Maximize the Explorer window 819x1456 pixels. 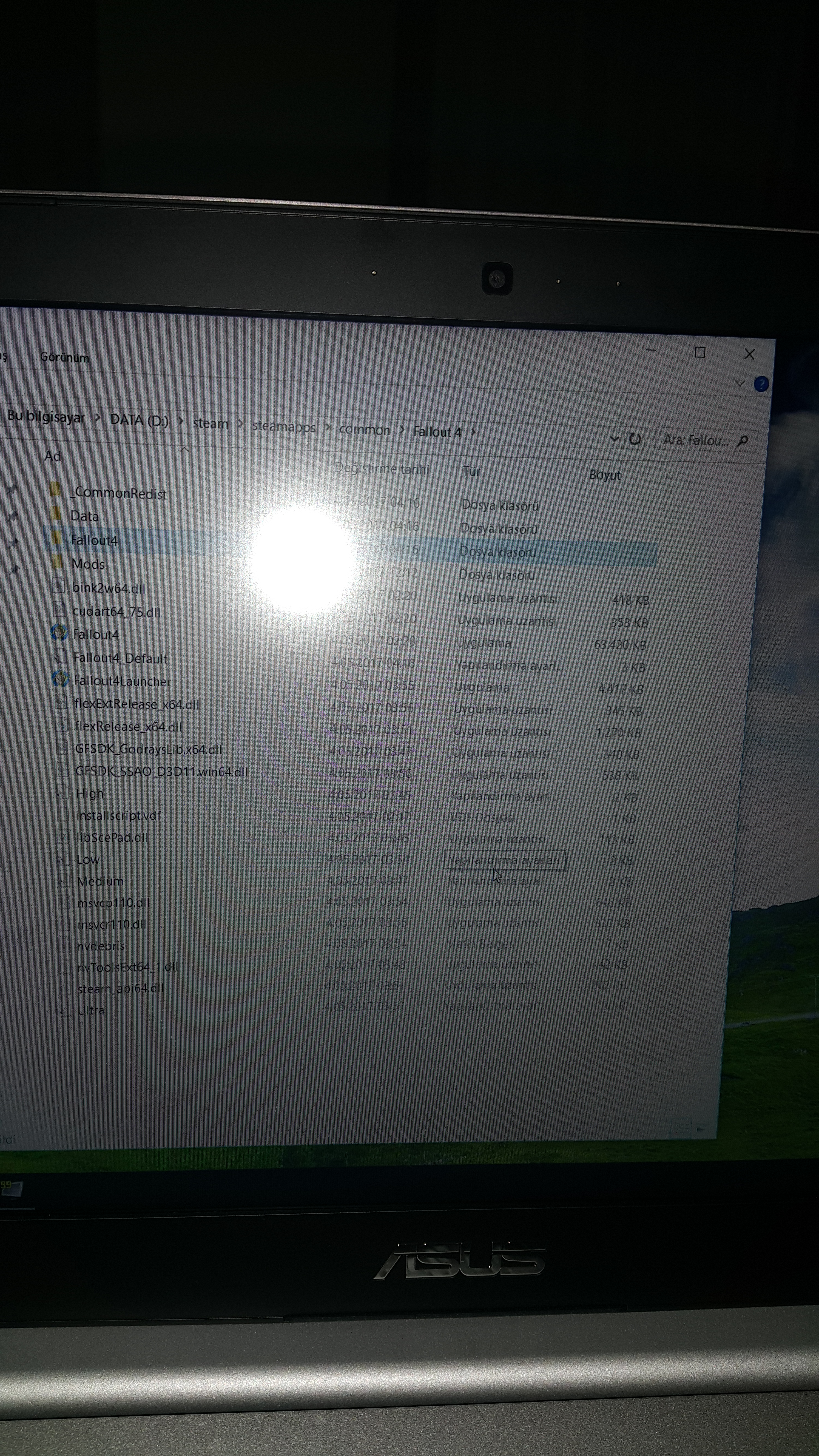pos(700,352)
